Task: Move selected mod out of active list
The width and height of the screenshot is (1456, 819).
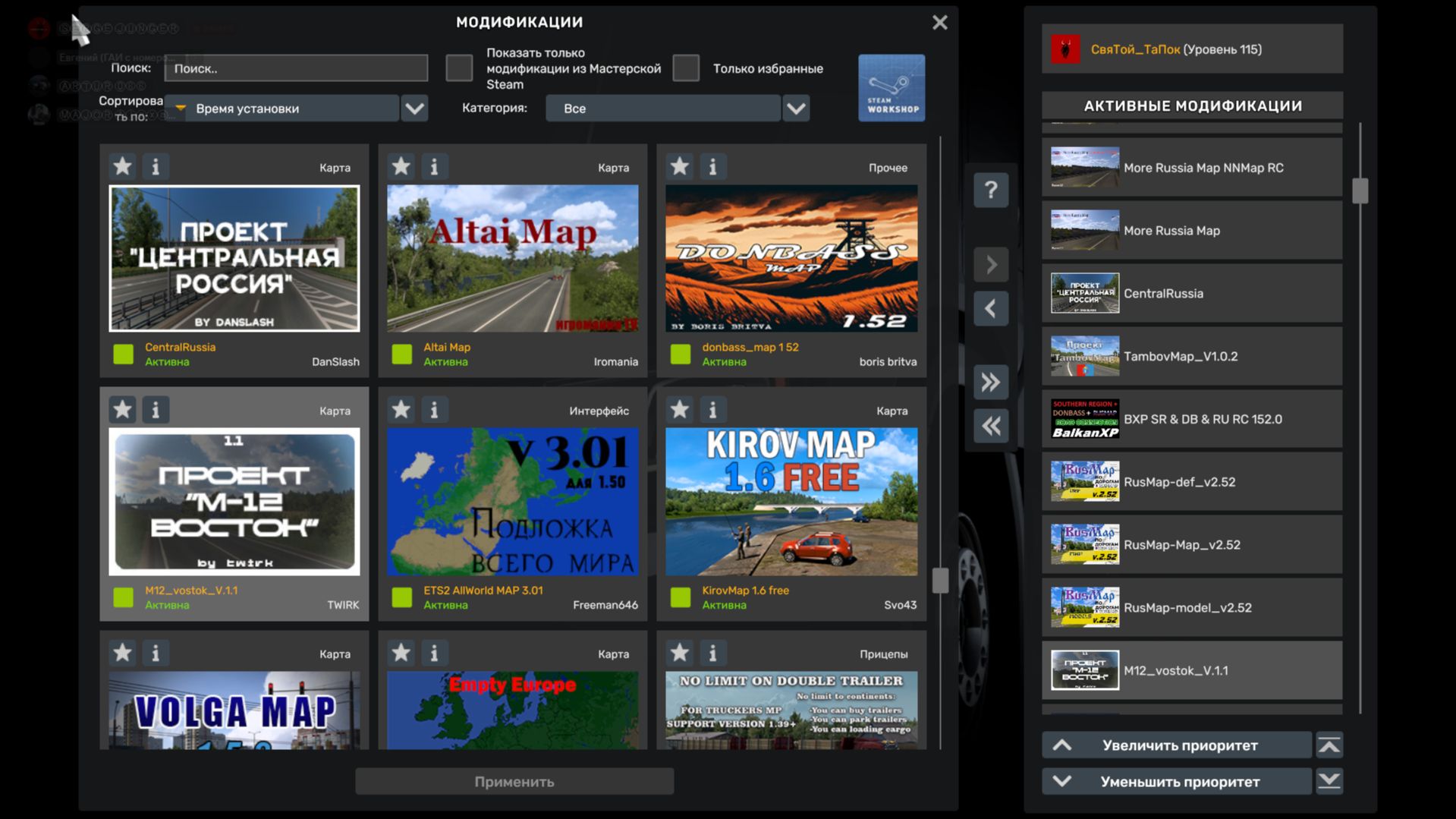Action: click(x=991, y=308)
